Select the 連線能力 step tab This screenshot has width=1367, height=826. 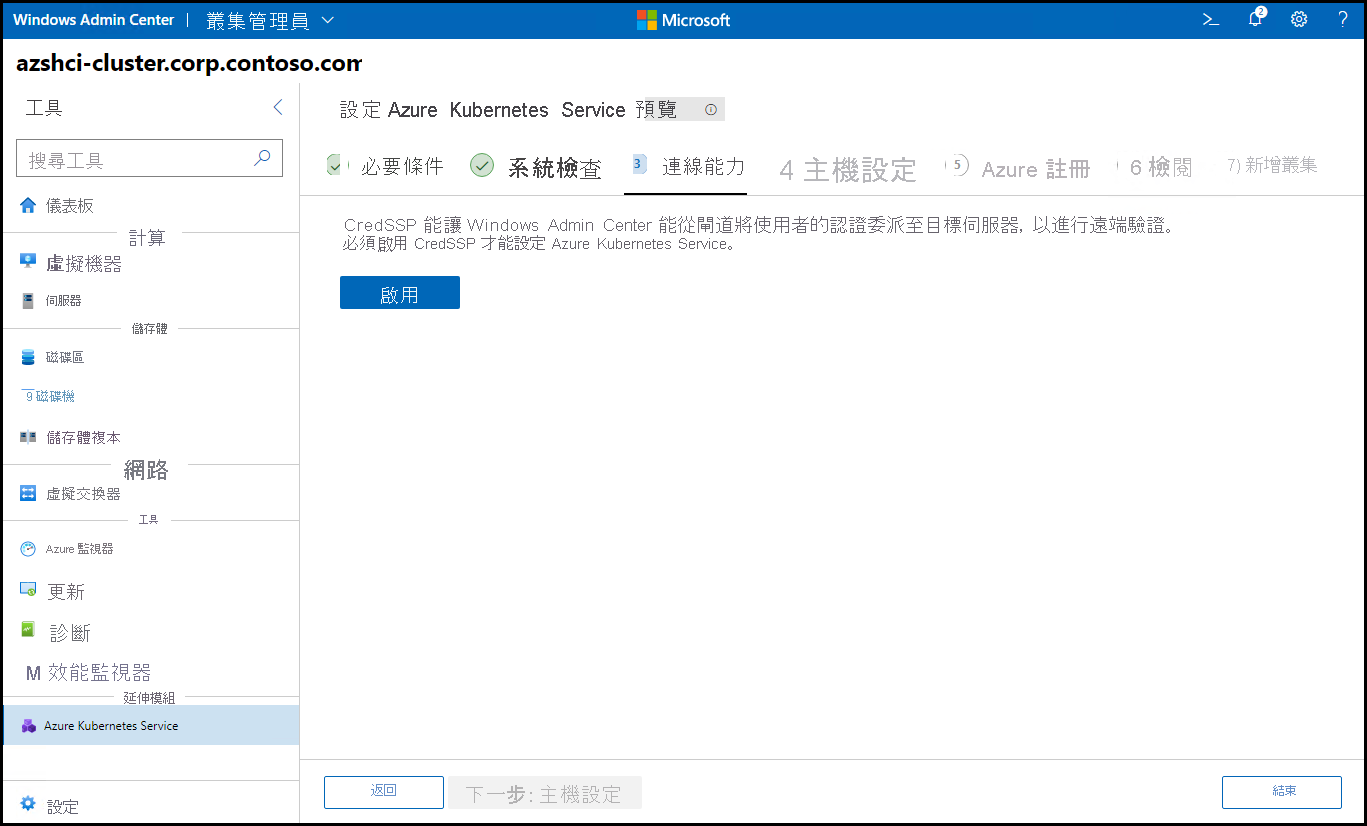pos(688,166)
